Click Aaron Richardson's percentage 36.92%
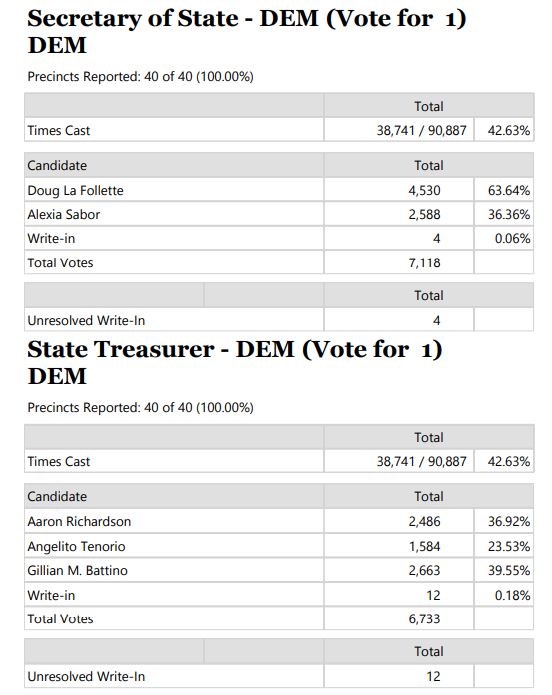This screenshot has width=552, height=695. pyautogui.click(x=509, y=522)
